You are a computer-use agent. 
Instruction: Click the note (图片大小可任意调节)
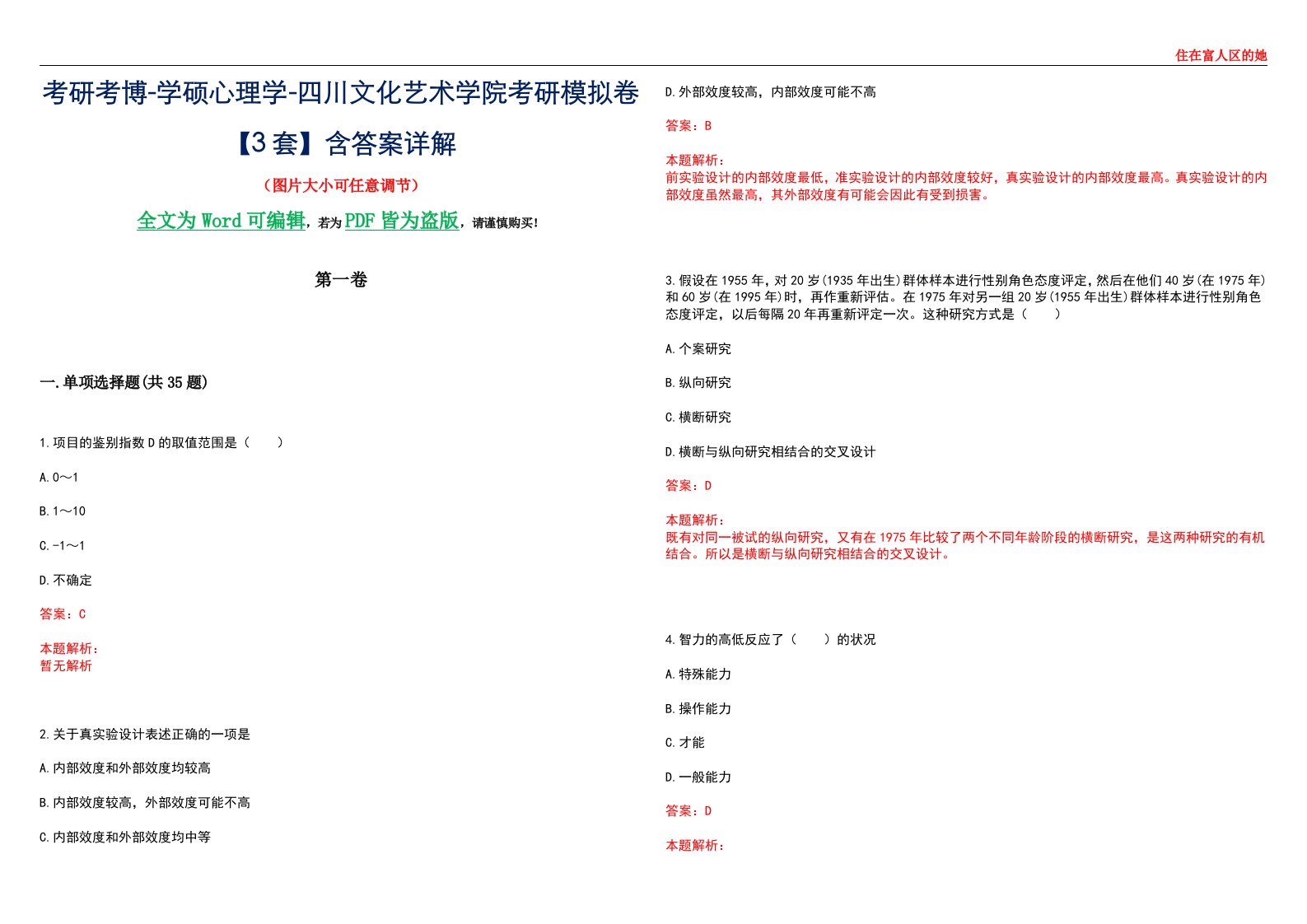(x=340, y=185)
